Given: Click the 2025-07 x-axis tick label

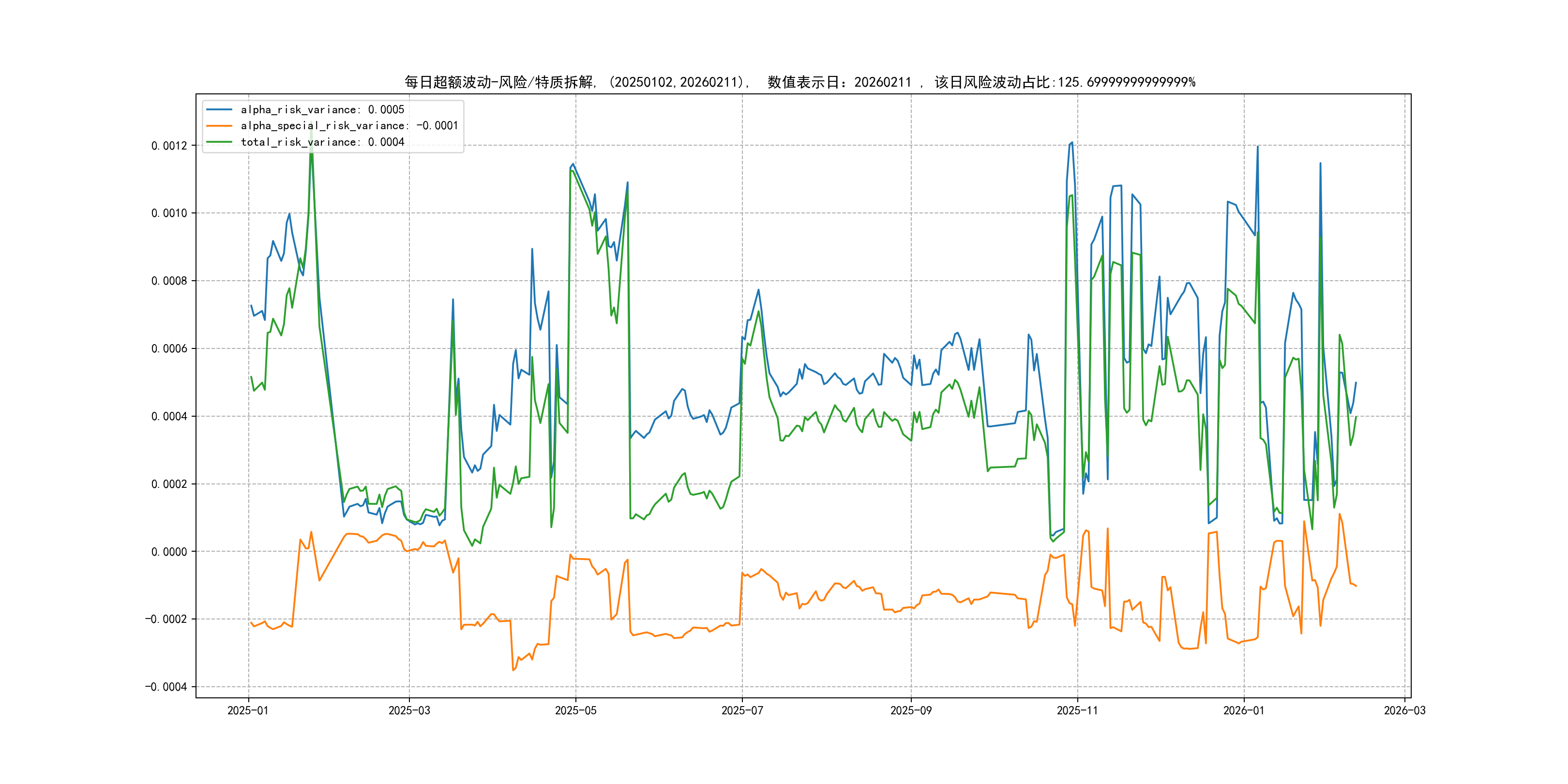Looking at the screenshot, I should (742, 710).
